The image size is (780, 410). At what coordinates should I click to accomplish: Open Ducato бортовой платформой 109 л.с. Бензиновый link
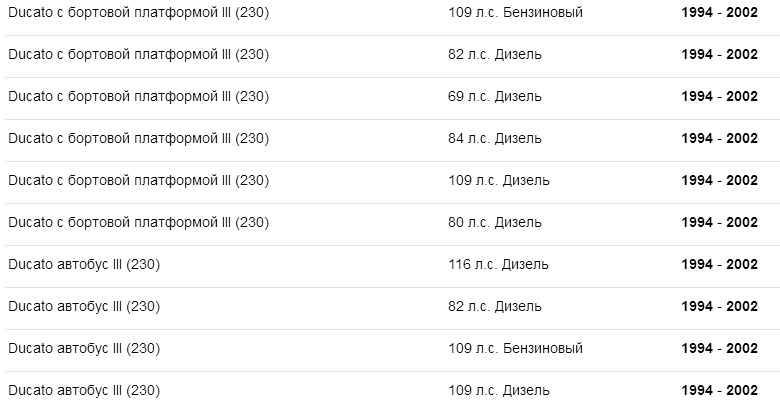[x=138, y=13]
